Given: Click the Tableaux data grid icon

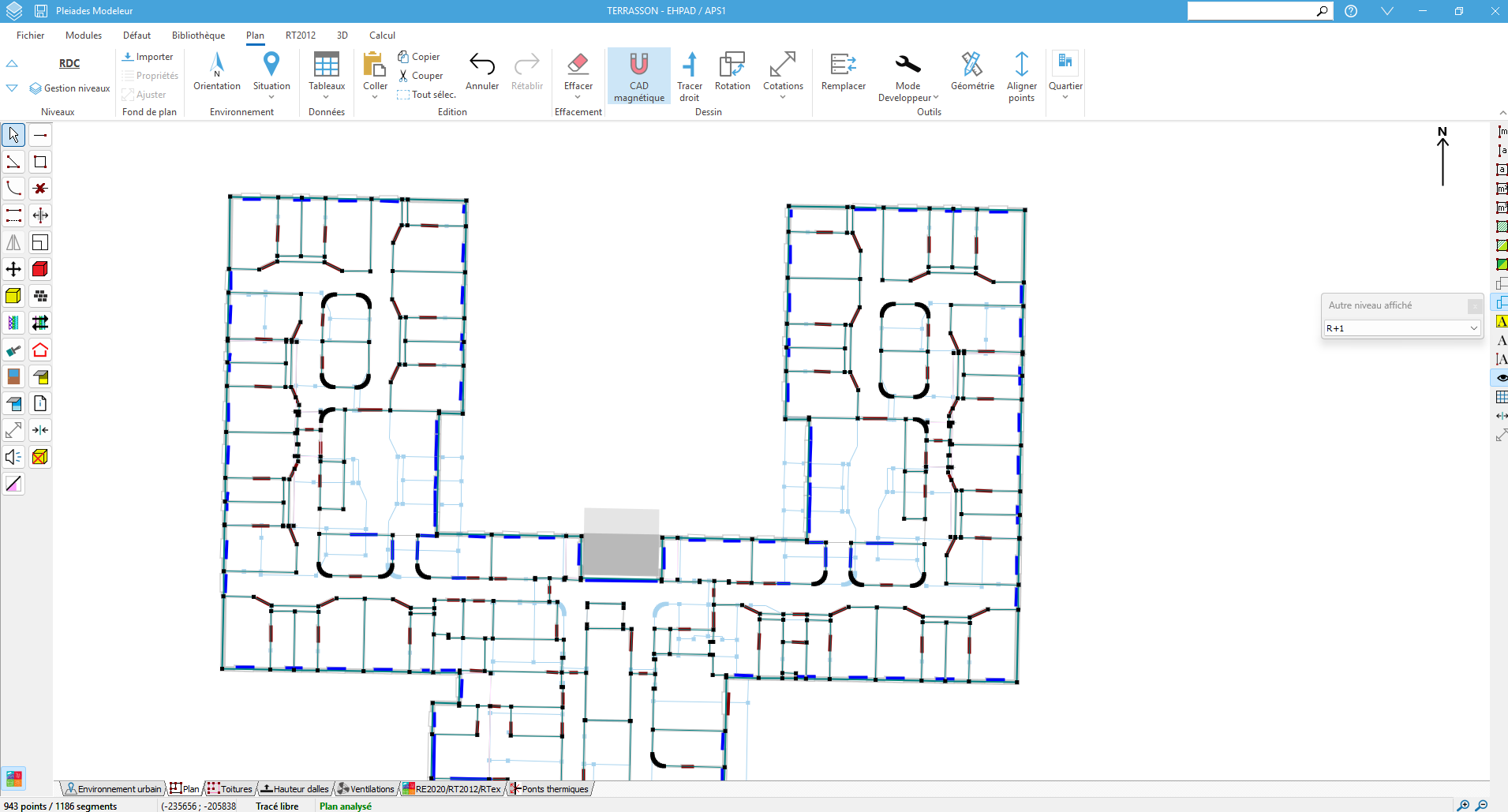Looking at the screenshot, I should (x=327, y=65).
